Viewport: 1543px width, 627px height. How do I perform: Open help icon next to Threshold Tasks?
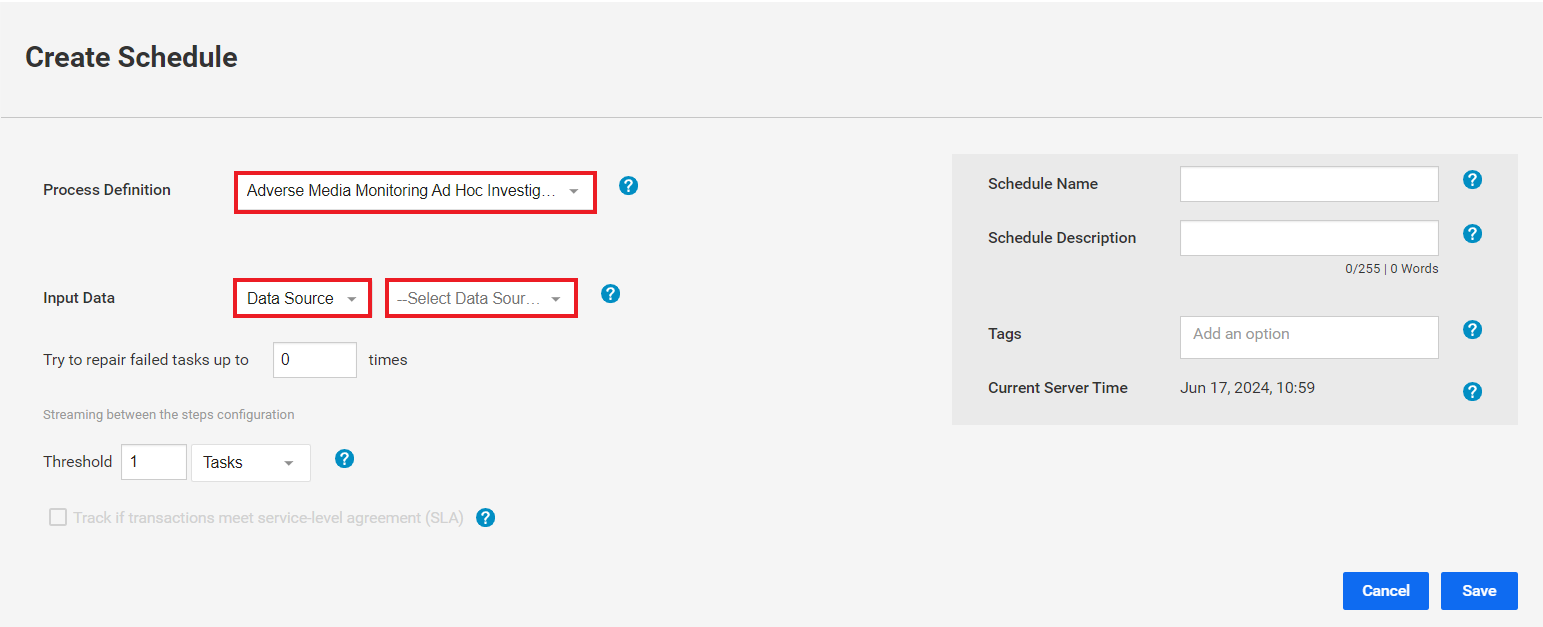click(344, 459)
